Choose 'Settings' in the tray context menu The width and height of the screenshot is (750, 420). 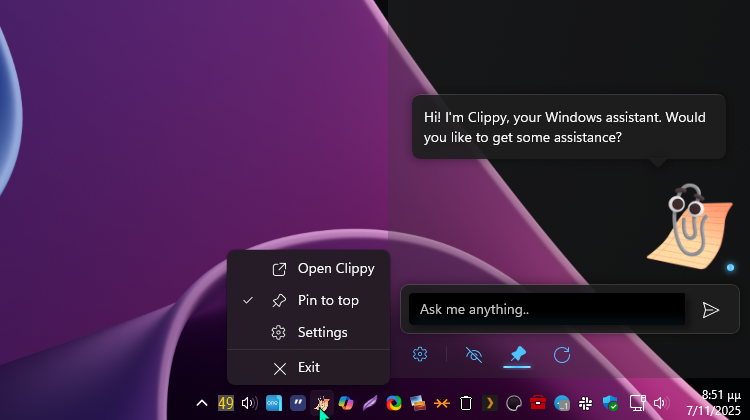click(x=309, y=332)
